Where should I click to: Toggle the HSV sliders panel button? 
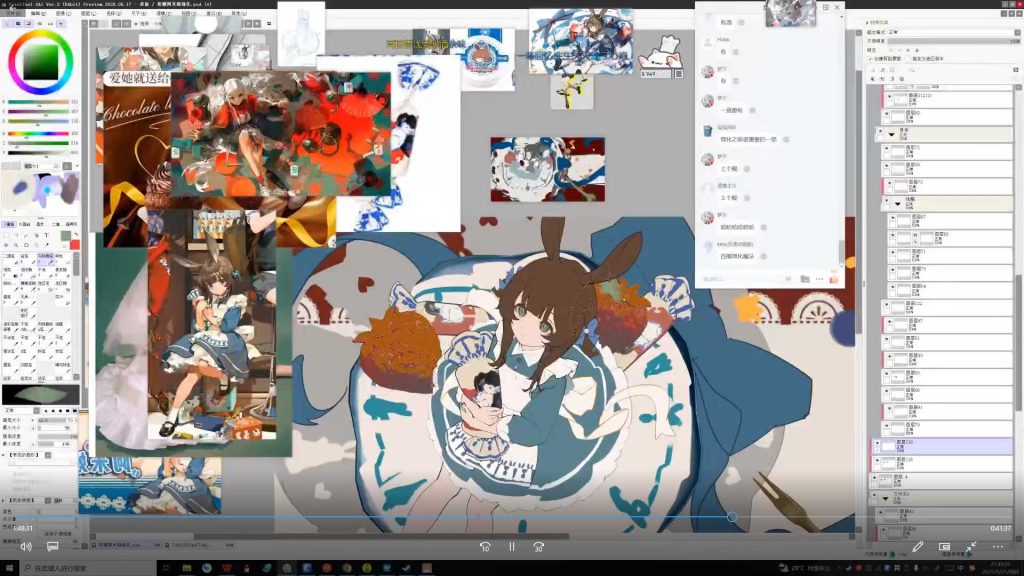29,24
